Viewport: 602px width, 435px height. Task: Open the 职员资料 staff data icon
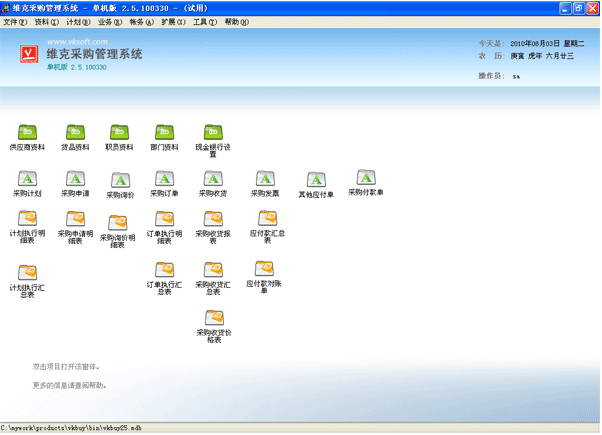coord(119,137)
